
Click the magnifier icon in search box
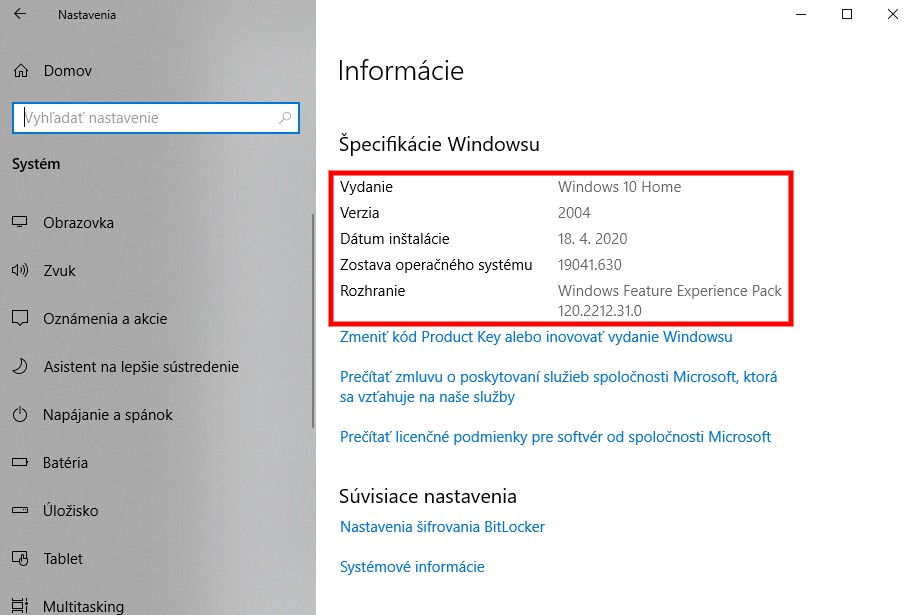(285, 118)
